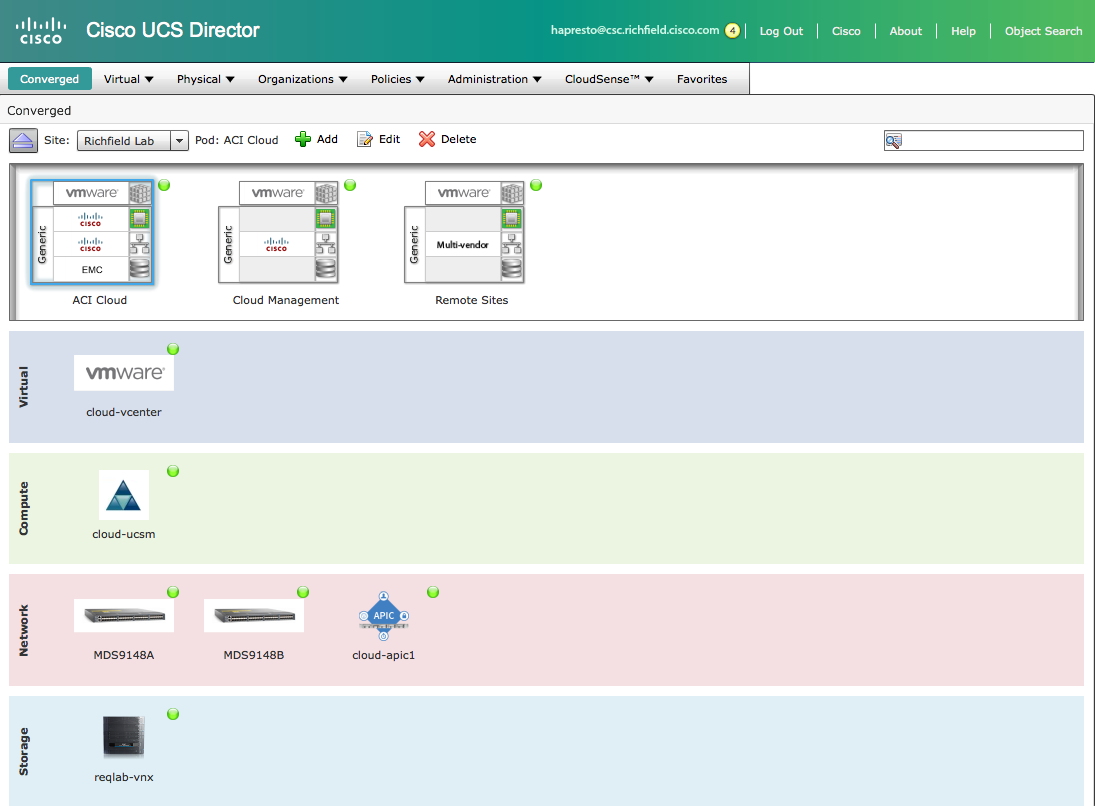The image size is (1095, 806).
Task: Click the MDS9148A label
Action: coord(124,655)
